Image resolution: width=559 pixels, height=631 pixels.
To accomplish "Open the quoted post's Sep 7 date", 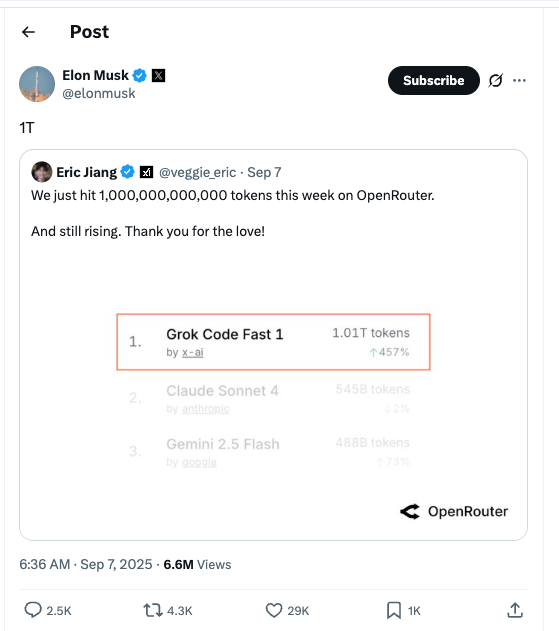I will tap(264, 172).
